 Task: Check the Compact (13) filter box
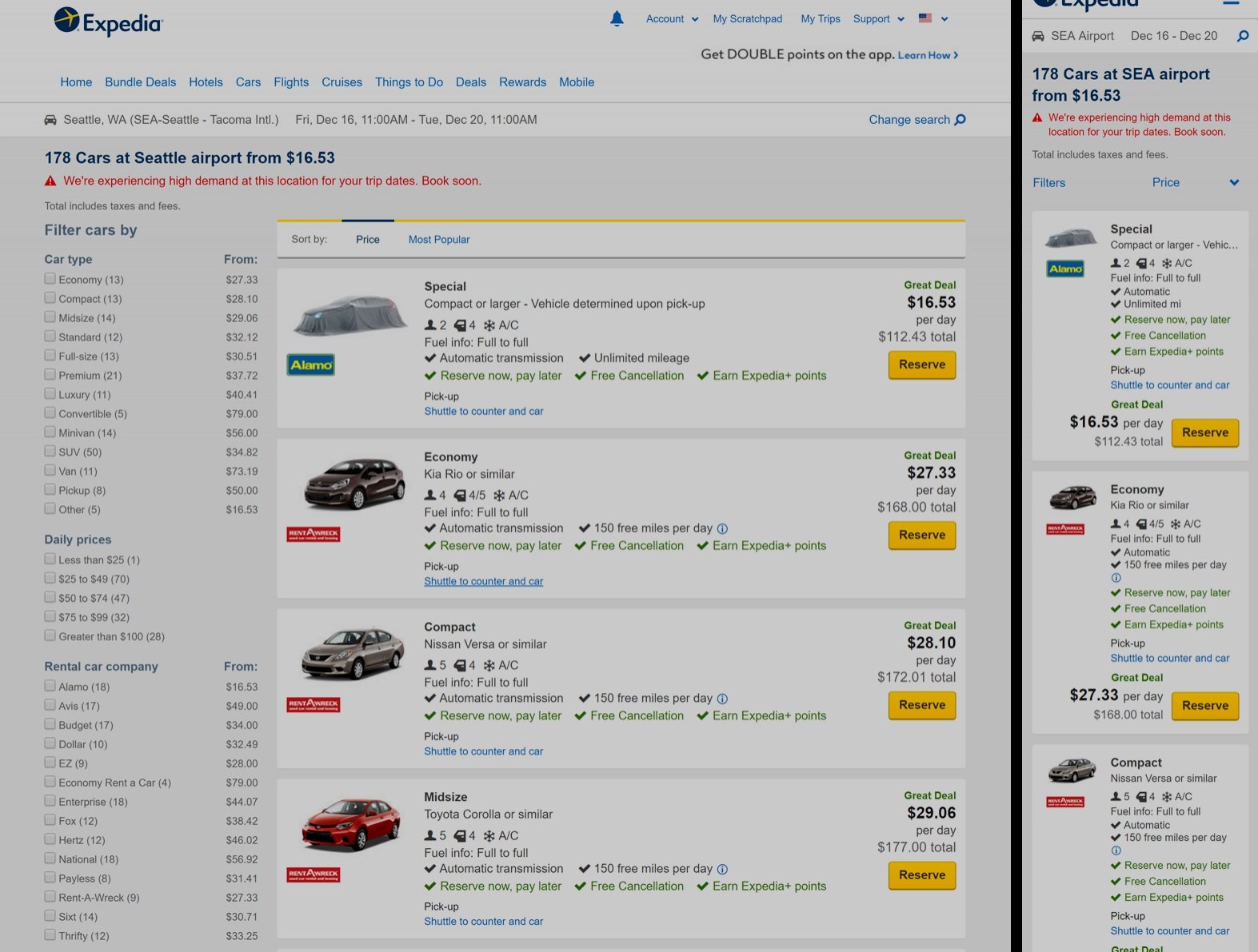tap(50, 298)
